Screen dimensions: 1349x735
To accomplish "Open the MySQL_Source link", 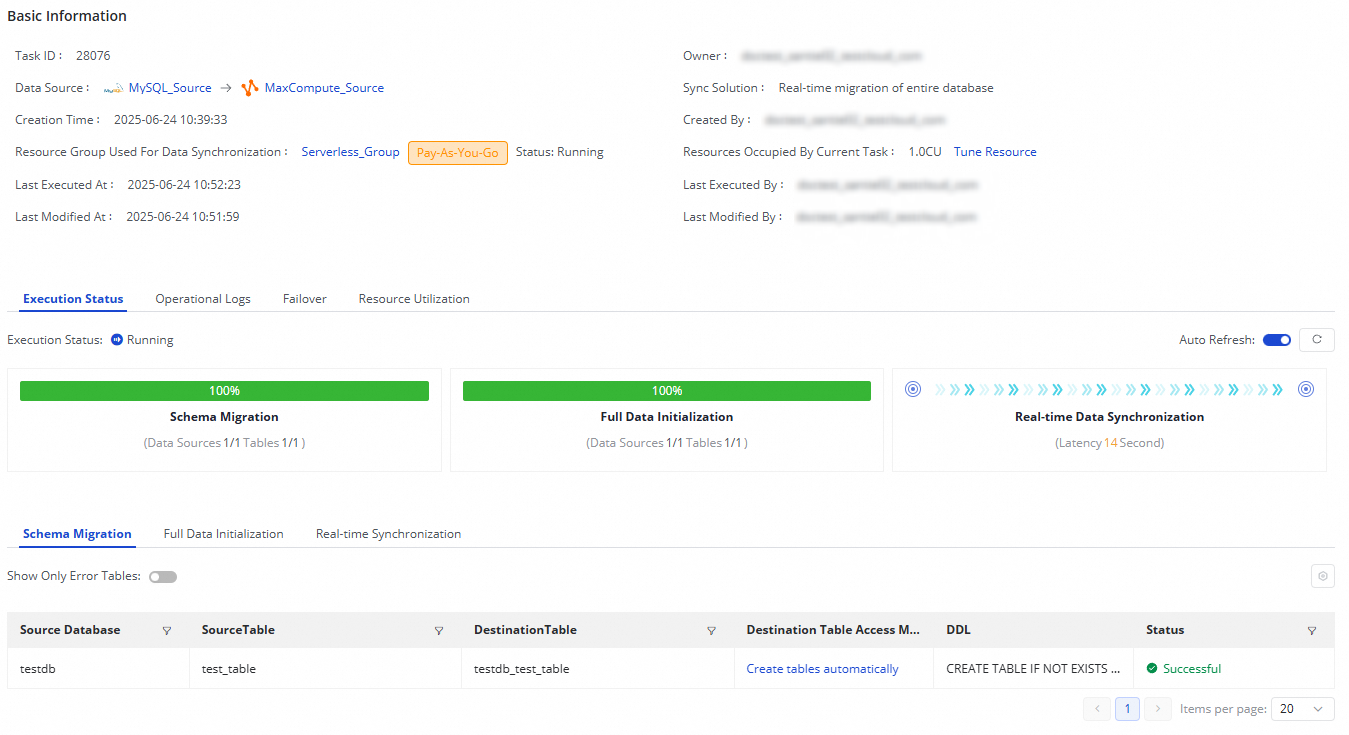I will 170,88.
